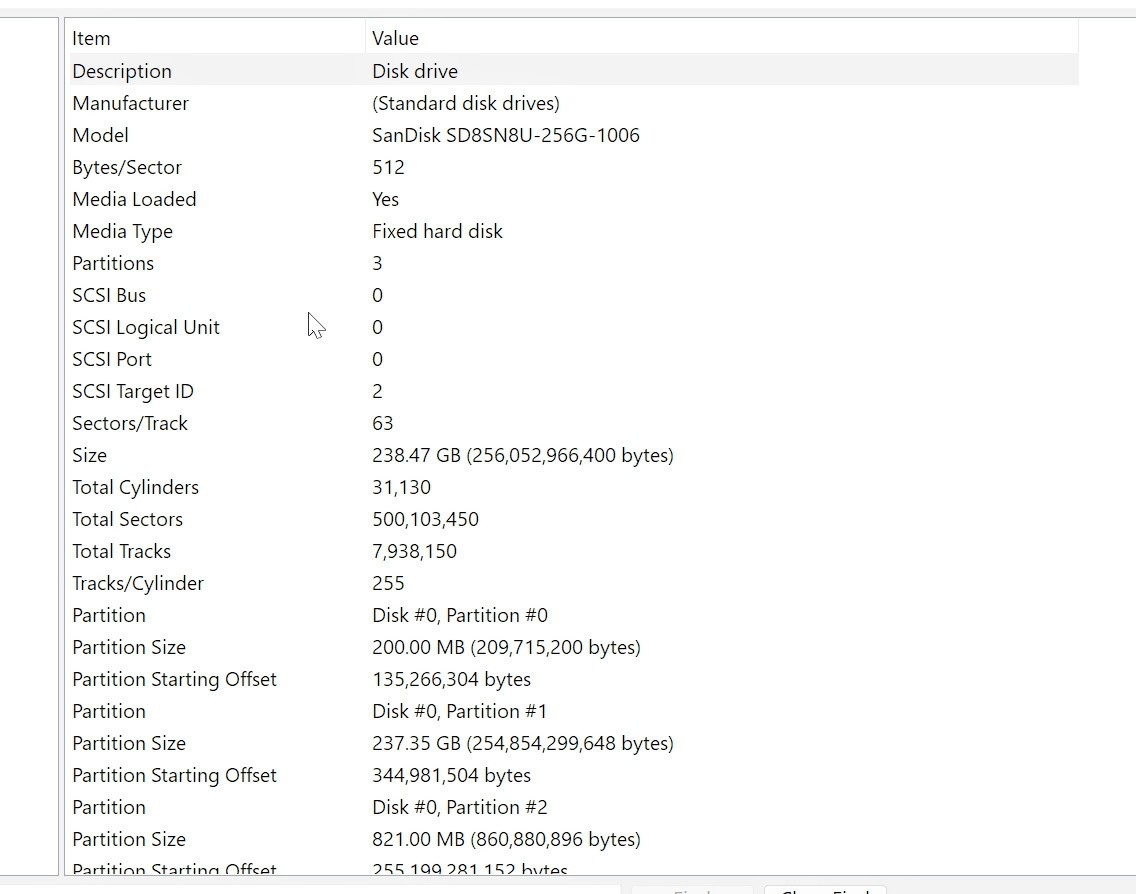Select the Media Type row

pos(575,231)
